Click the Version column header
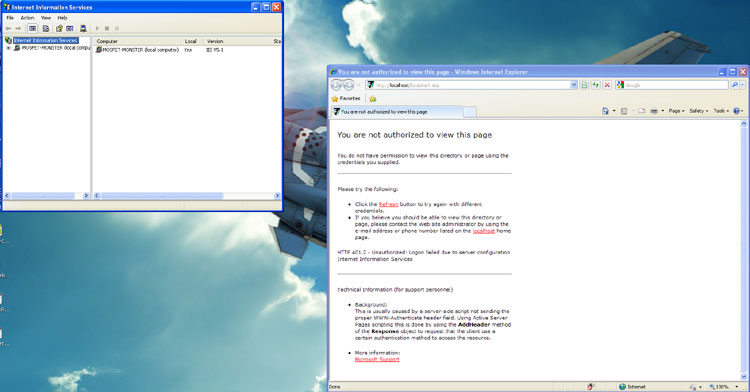The height and width of the screenshot is (392, 750). pyautogui.click(x=238, y=41)
